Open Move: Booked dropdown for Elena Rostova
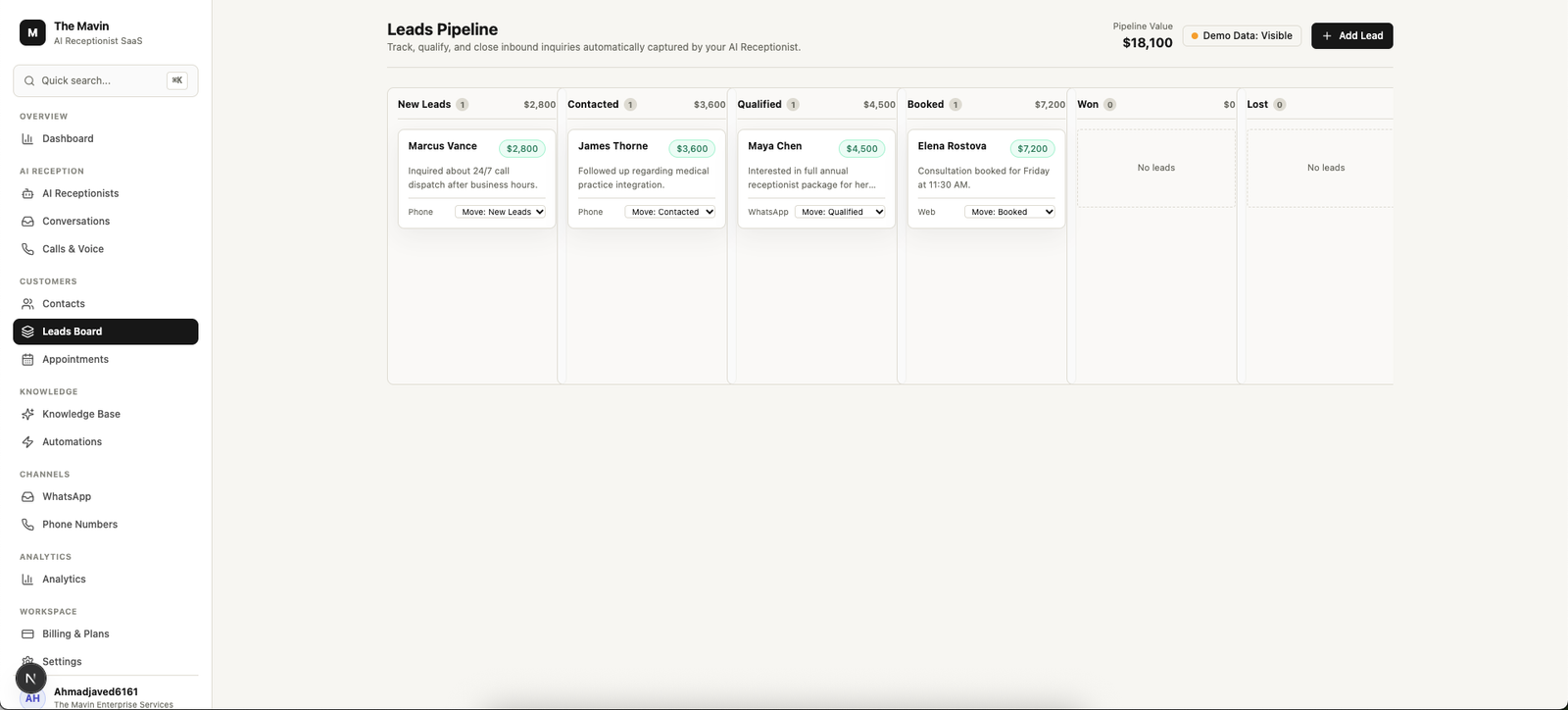Viewport: 1568px width, 710px height. click(1010, 212)
